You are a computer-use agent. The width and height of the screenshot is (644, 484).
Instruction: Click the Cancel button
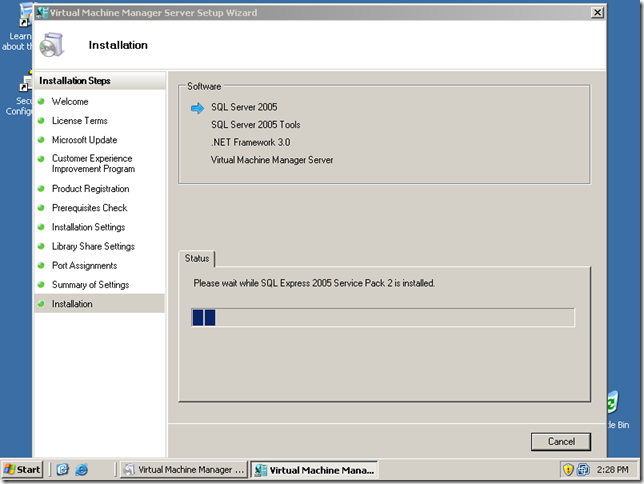pos(561,441)
